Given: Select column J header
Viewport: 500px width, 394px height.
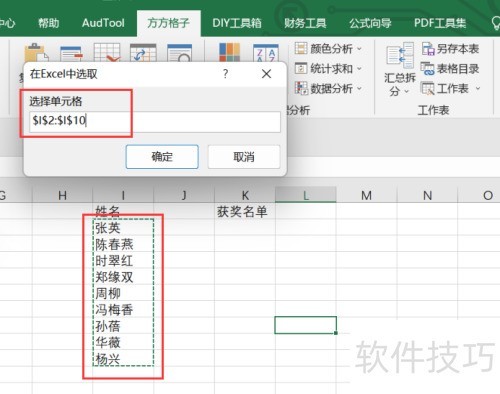Looking at the screenshot, I should click(x=184, y=195).
